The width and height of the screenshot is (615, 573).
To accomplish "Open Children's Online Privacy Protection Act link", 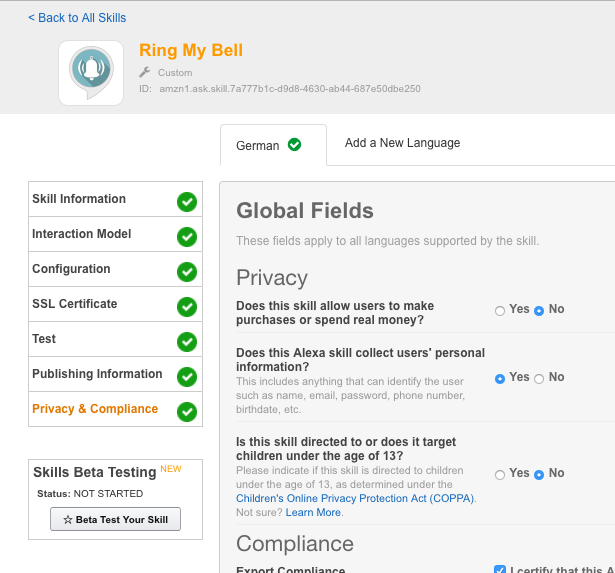I will [x=355, y=498].
